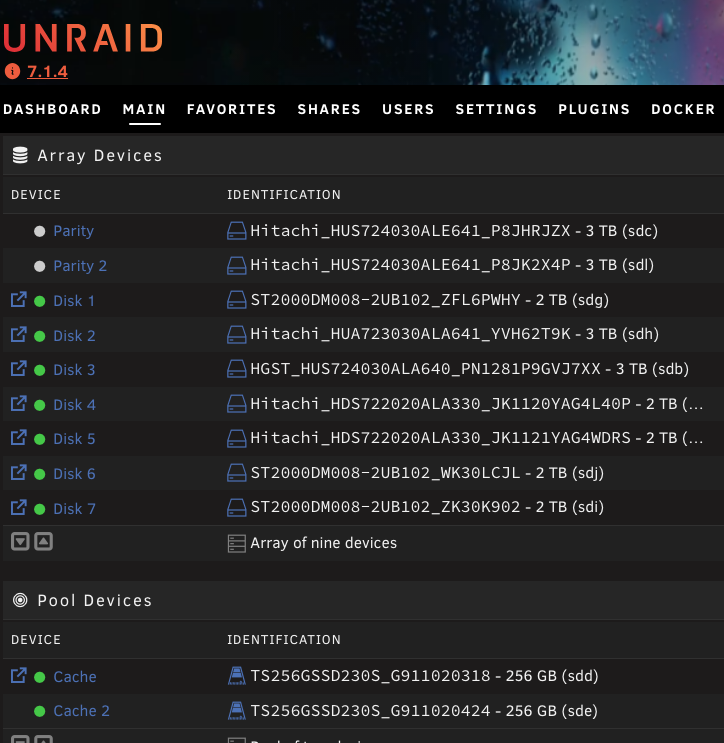Click the grey status dot for Parity 2

point(40,266)
